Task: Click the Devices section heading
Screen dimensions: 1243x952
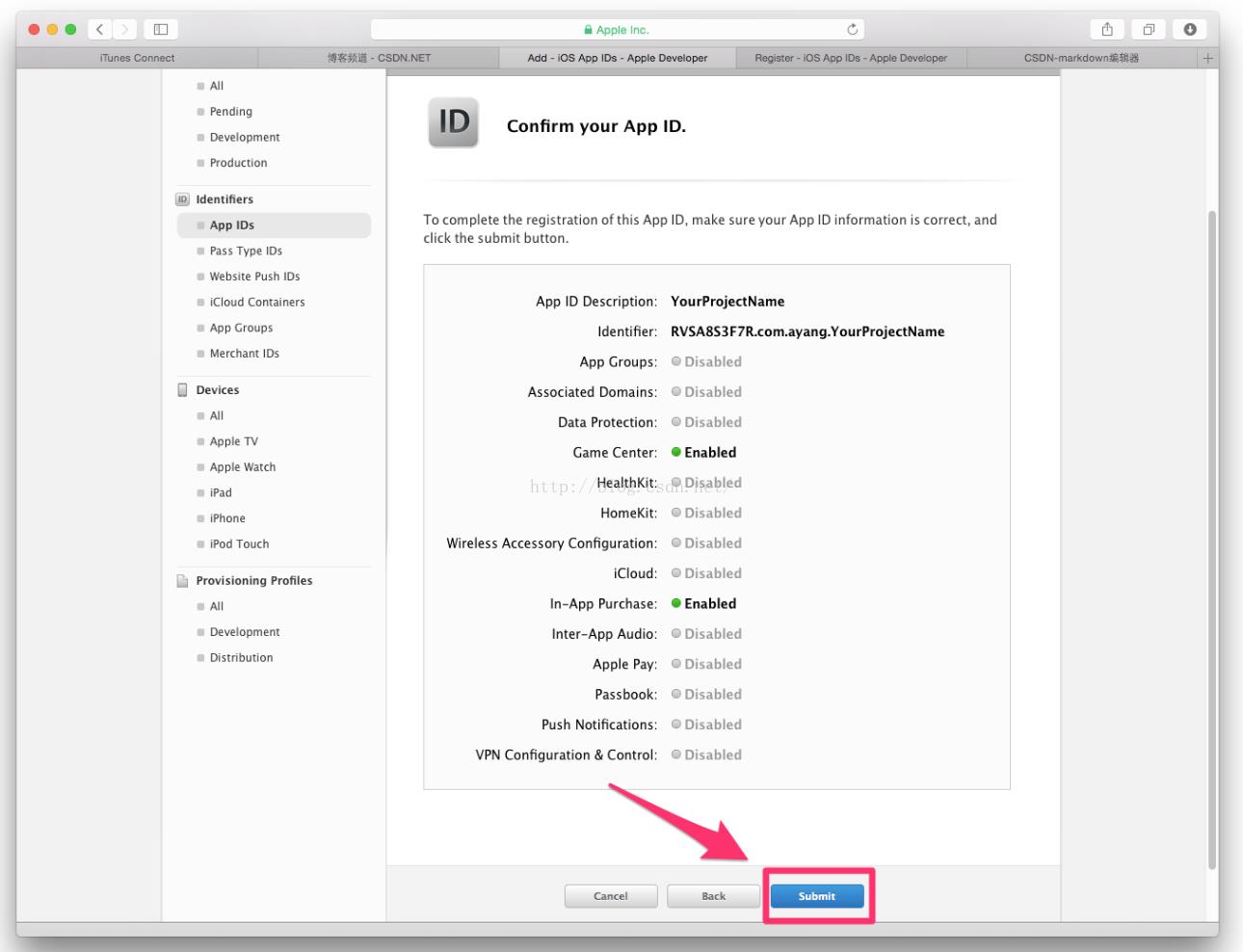Action: click(218, 390)
